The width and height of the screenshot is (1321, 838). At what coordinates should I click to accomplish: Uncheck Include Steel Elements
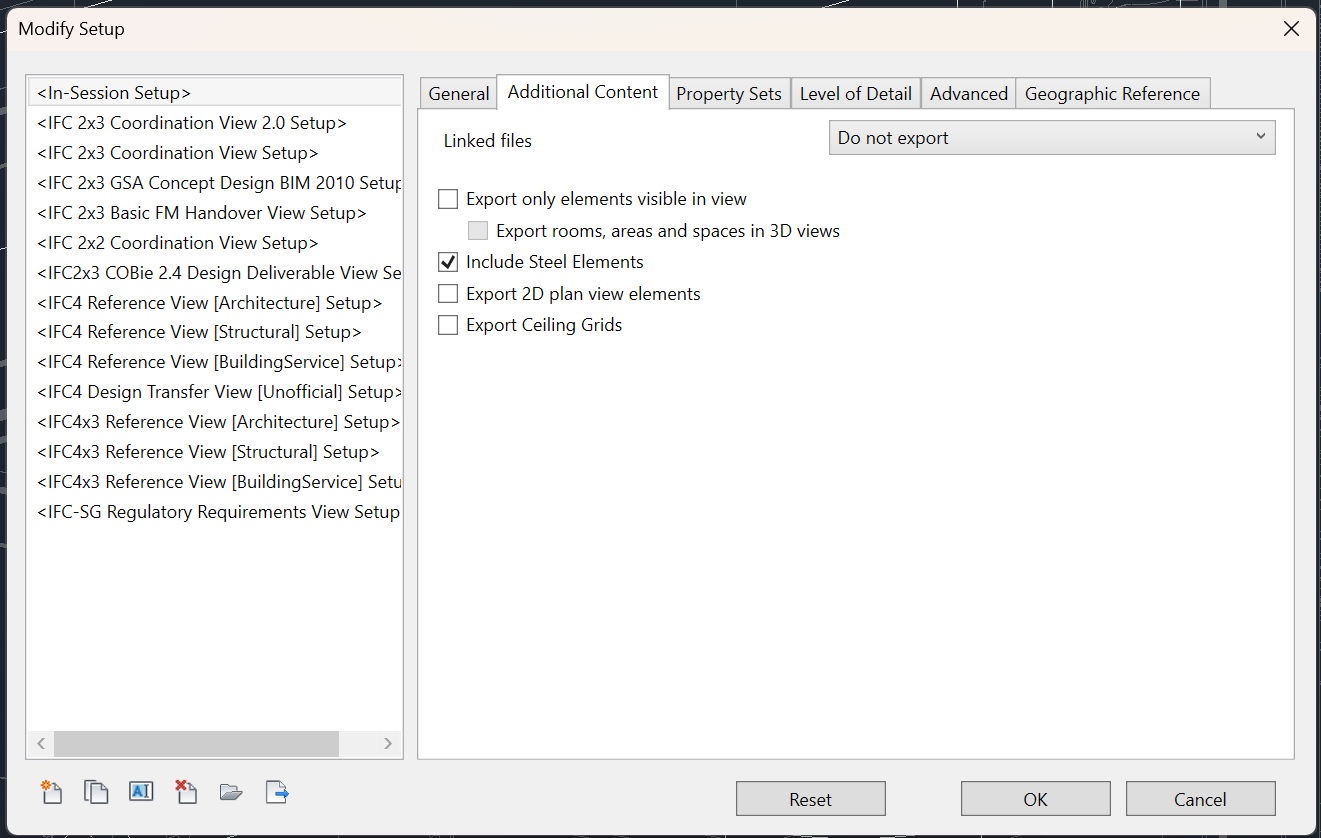[448, 262]
